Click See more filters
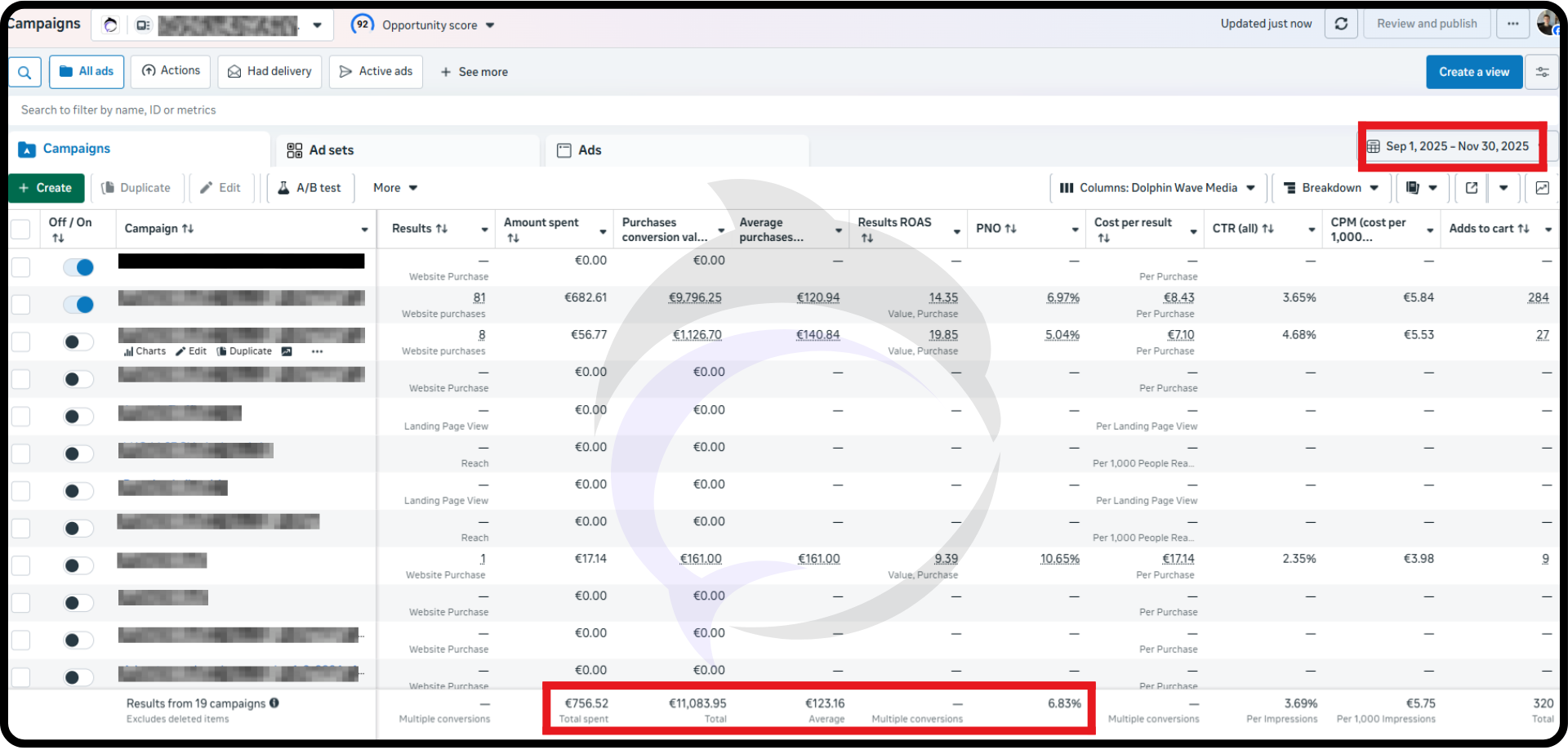This screenshot has width=1568, height=750. pos(474,72)
